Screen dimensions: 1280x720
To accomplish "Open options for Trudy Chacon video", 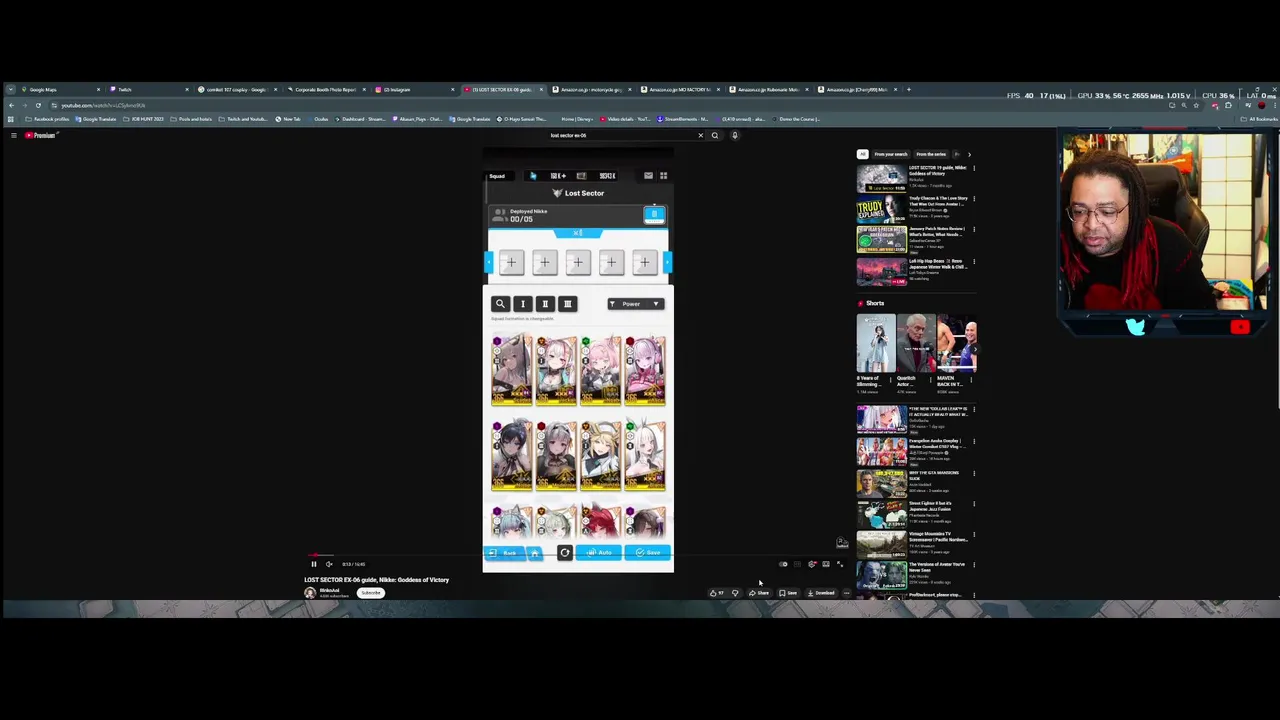I will coord(974,199).
